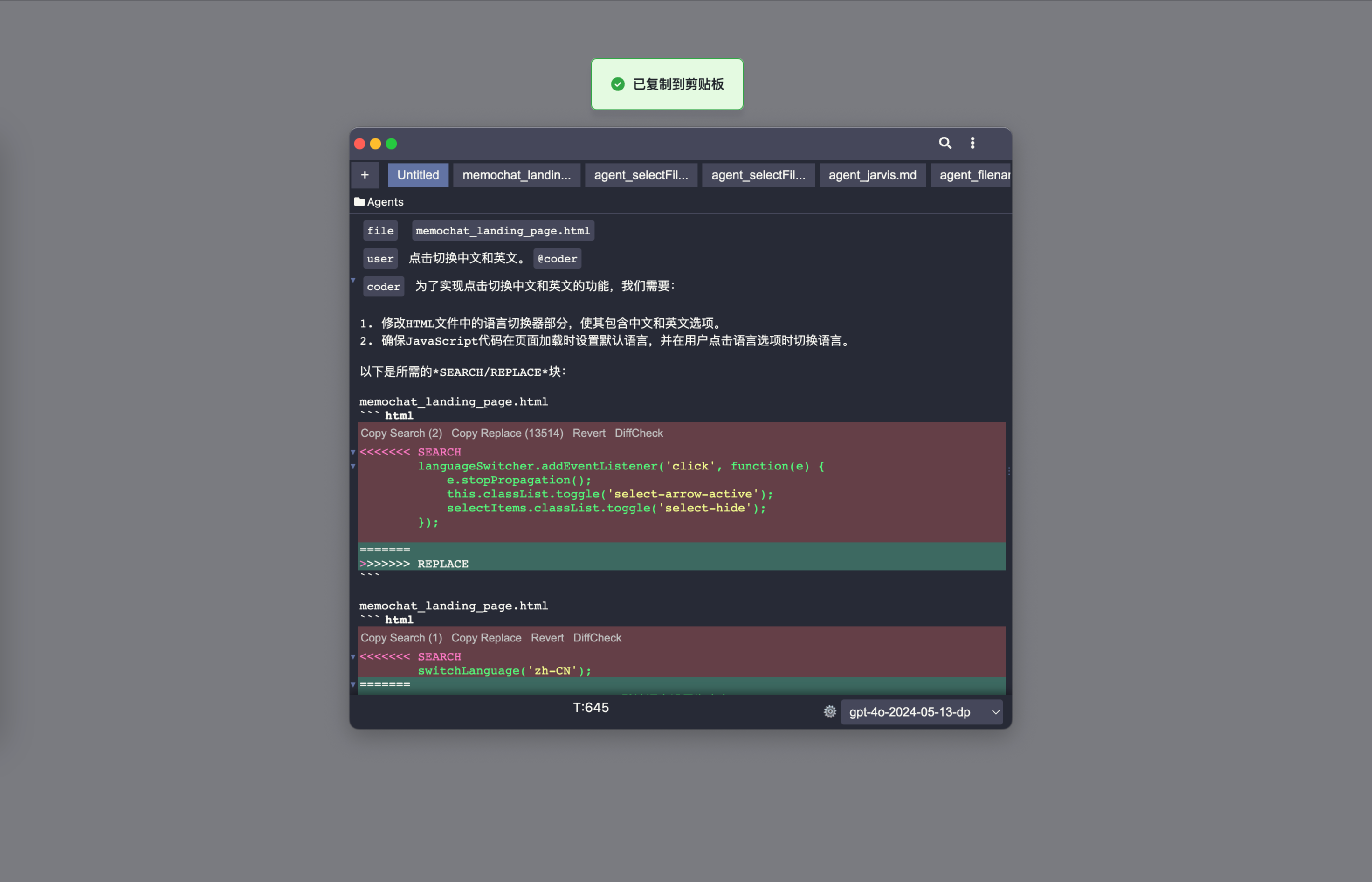The image size is (1372, 882).
Task: Click the first memochat_landing_page.html filename heading
Action: point(454,401)
